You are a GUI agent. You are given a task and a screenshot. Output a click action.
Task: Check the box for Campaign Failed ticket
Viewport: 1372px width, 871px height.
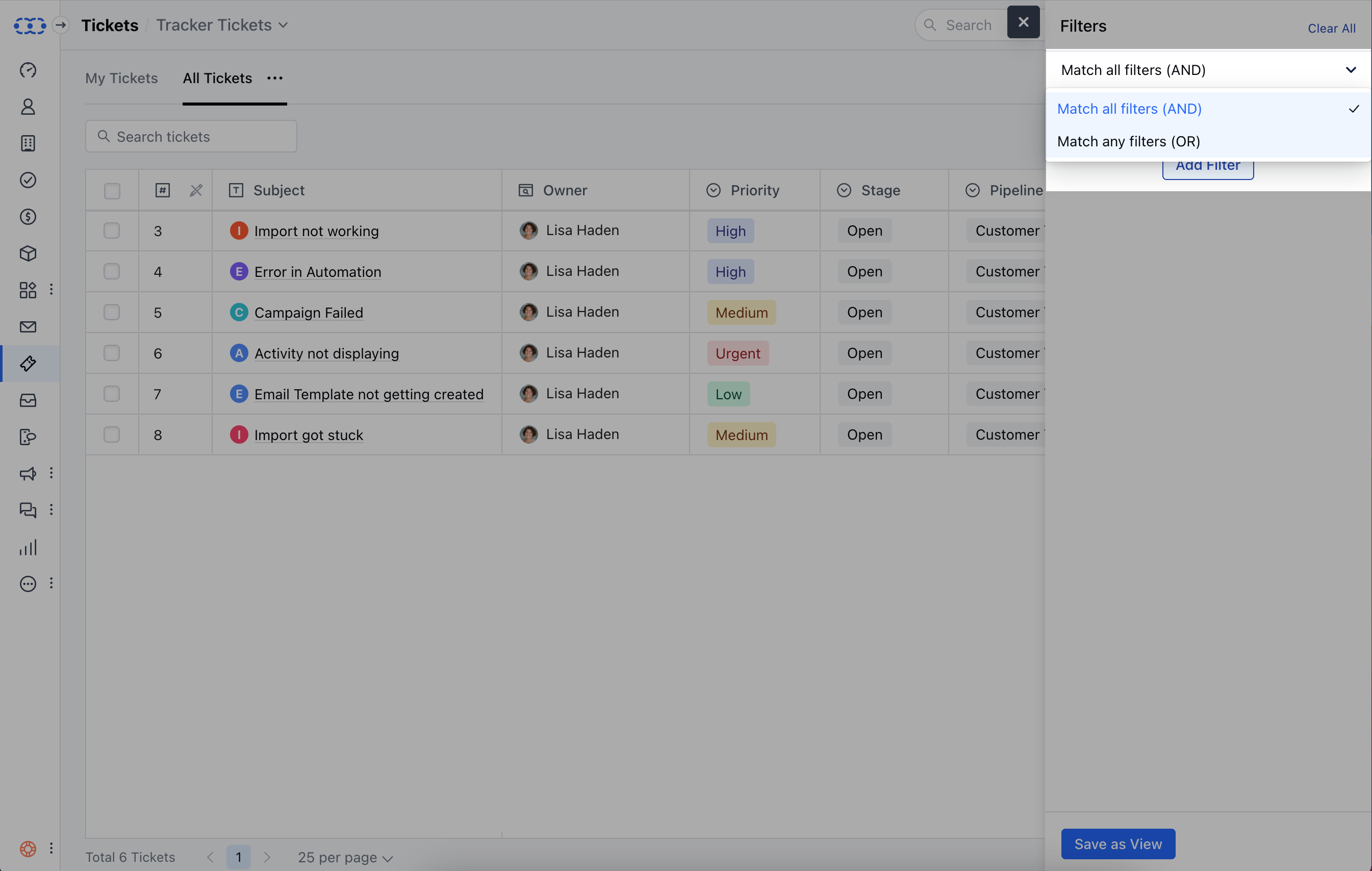[x=112, y=312]
